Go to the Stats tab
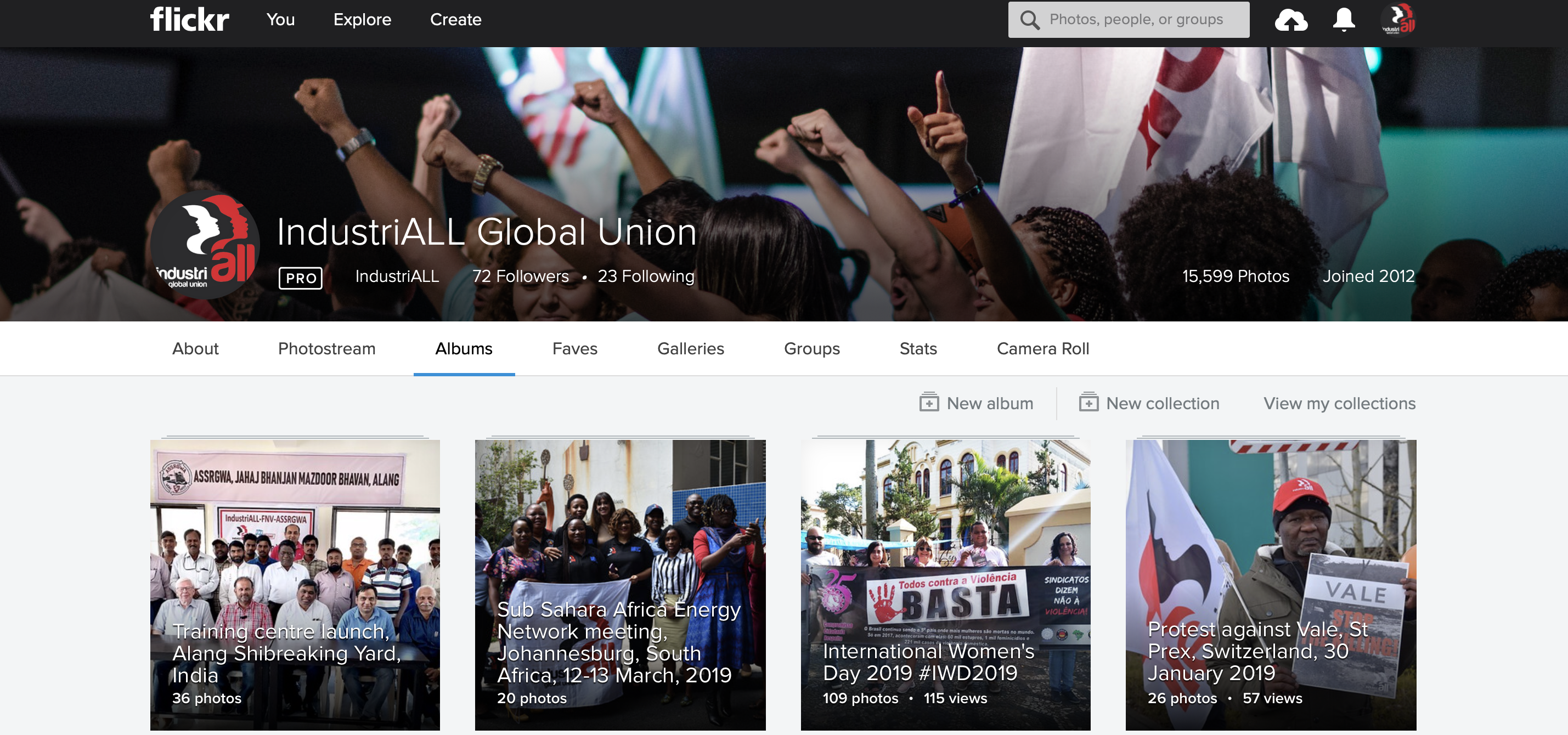The width and height of the screenshot is (1568, 735). point(917,349)
